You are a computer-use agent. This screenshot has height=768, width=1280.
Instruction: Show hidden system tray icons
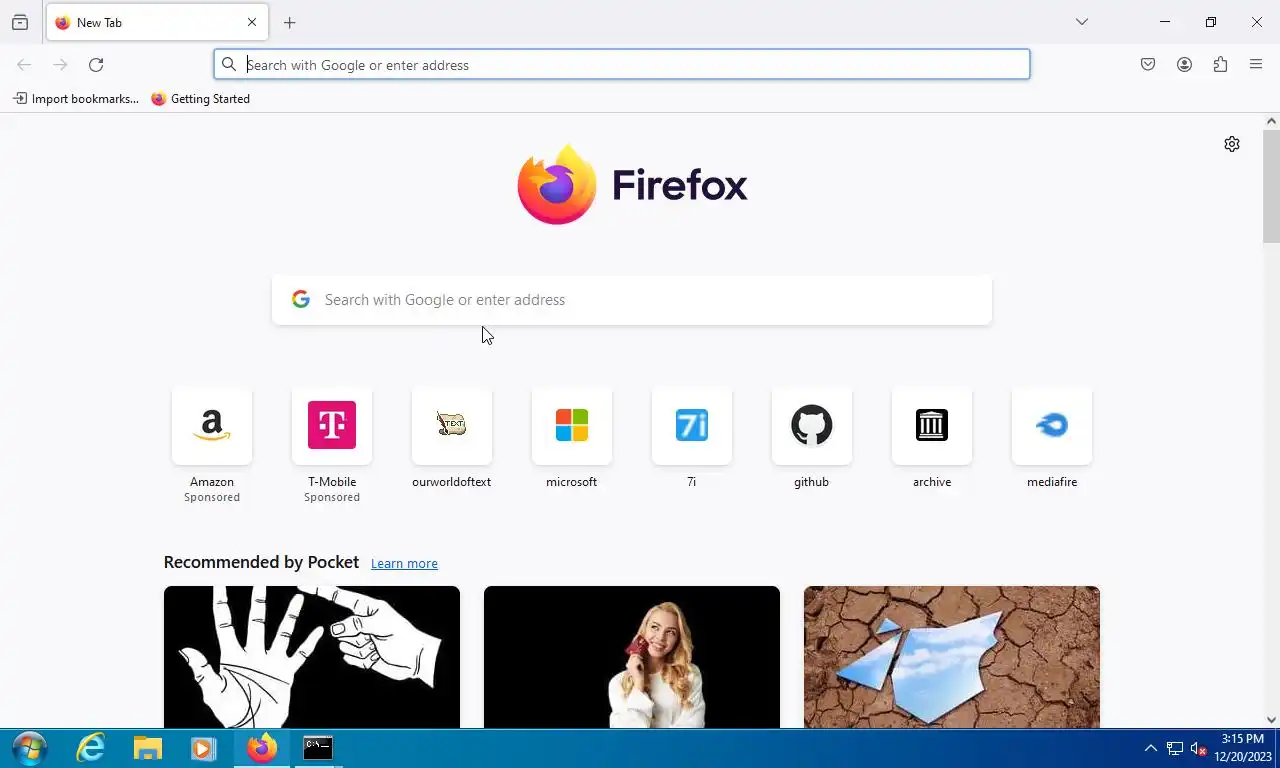[x=1150, y=748]
